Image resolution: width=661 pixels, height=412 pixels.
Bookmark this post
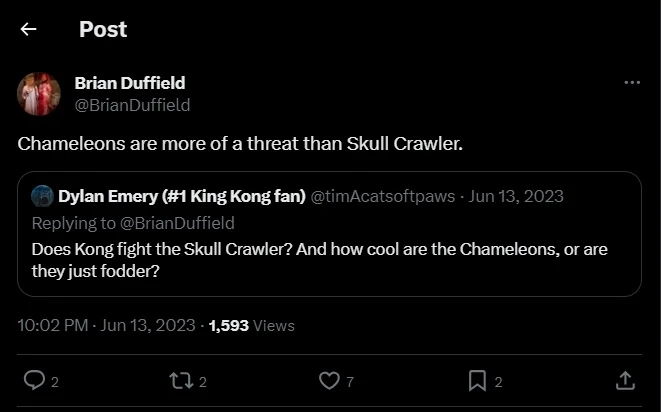477,380
